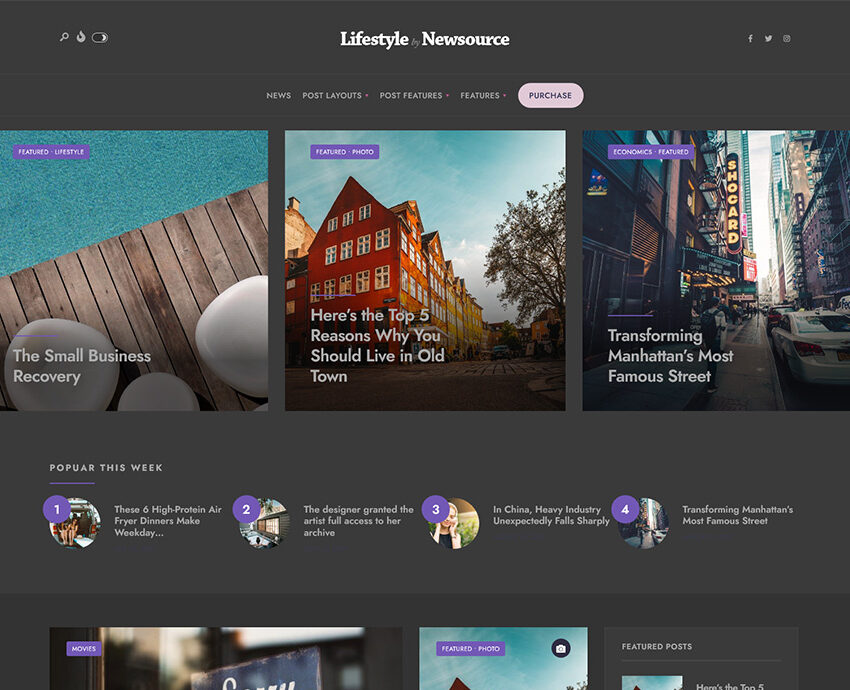Click the Featured · Photo tag on Old Town card
The image size is (850, 690).
[x=344, y=152]
